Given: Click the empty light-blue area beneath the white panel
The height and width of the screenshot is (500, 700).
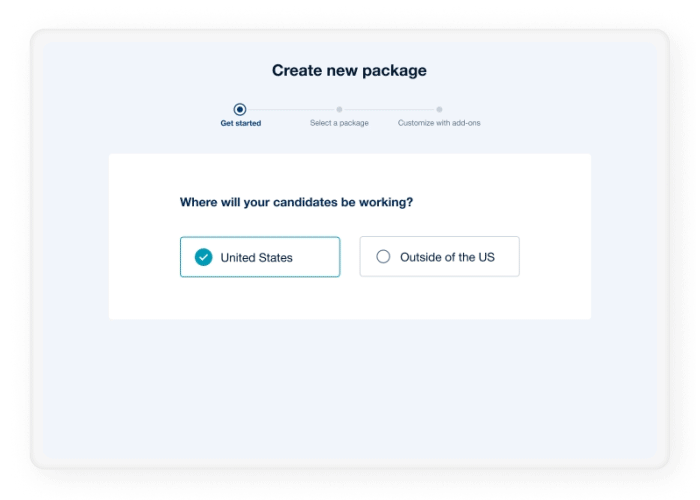Looking at the screenshot, I should click(350, 388).
